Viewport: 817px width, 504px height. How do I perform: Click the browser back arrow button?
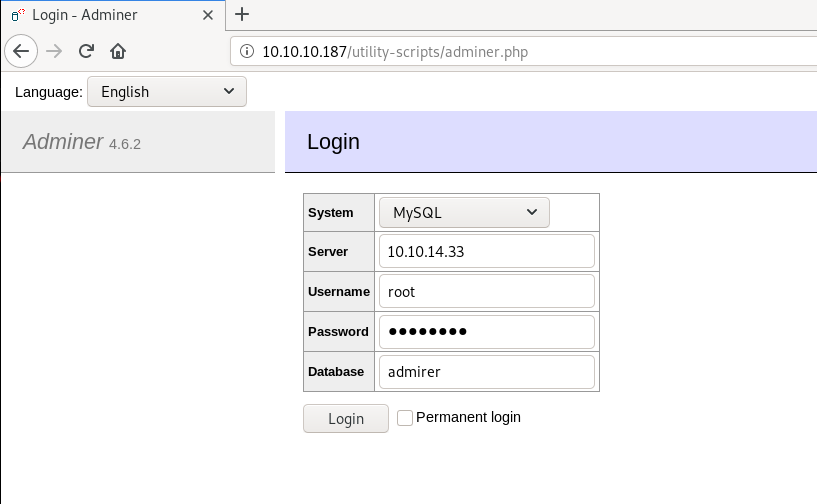(22, 51)
